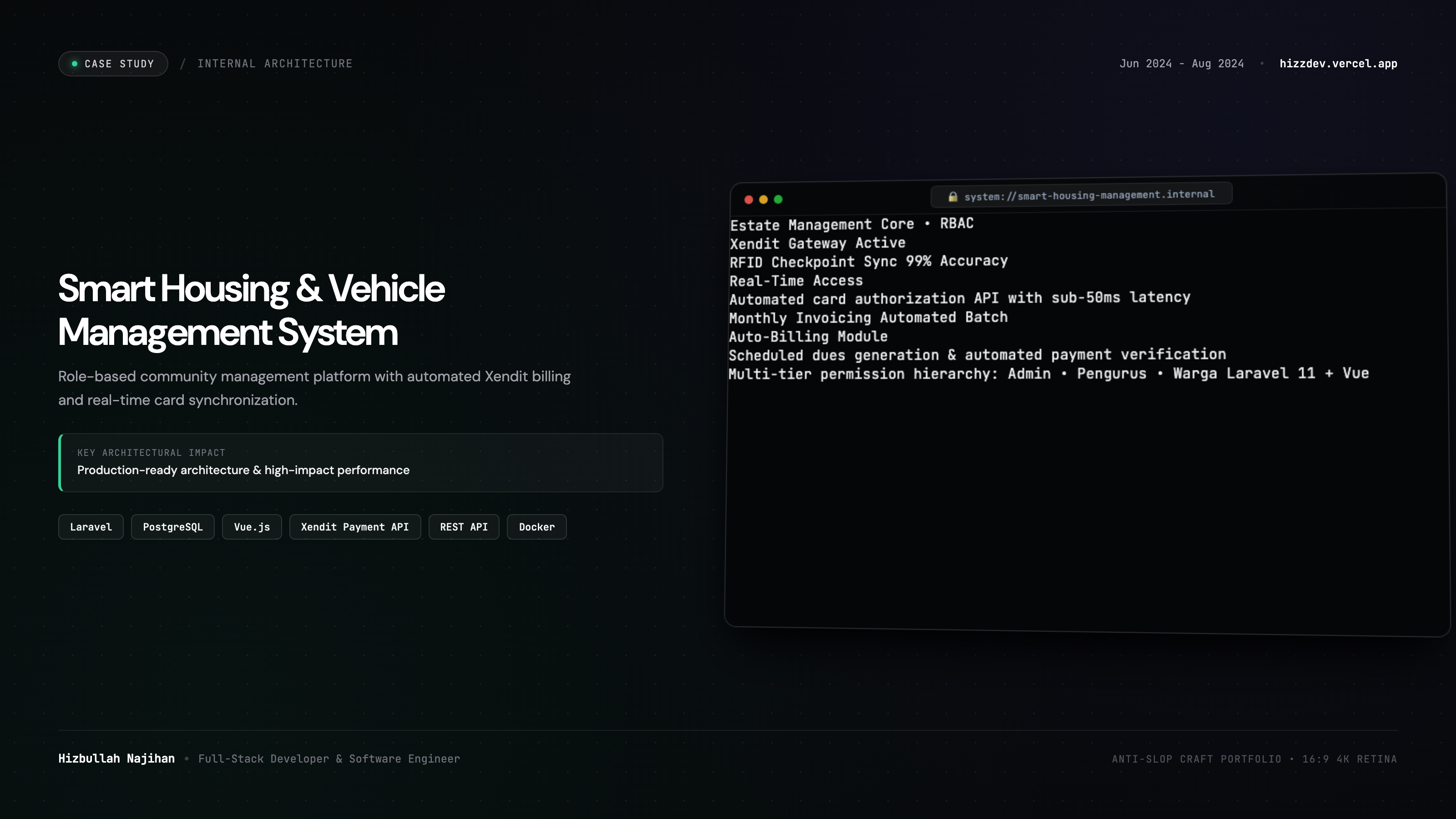Viewport: 1456px width, 819px height.
Task: Click the green status dot in CASE STUDY badge
Action: [75, 64]
